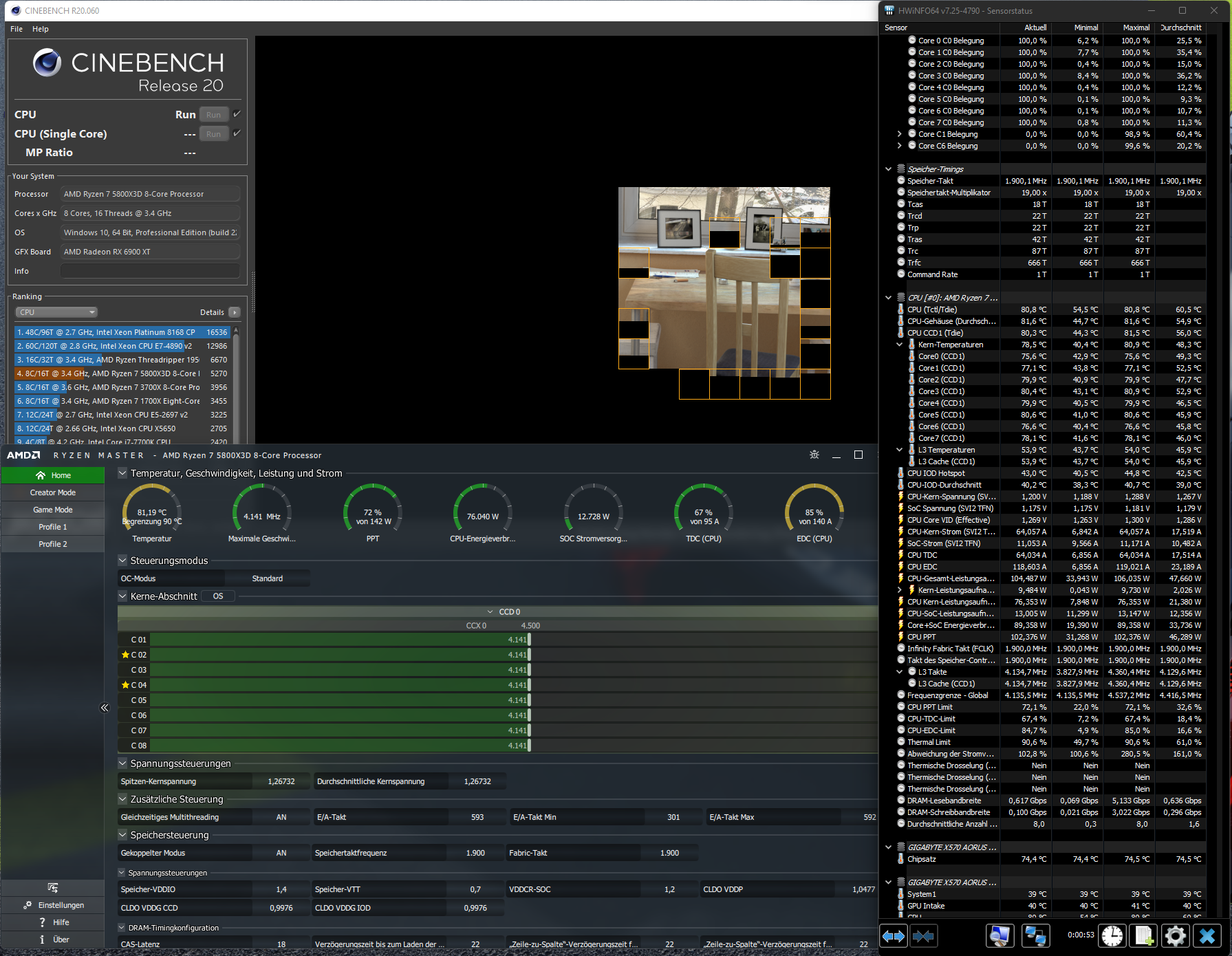Click the Run button for CPU test
The height and width of the screenshot is (956, 1232).
click(x=214, y=115)
